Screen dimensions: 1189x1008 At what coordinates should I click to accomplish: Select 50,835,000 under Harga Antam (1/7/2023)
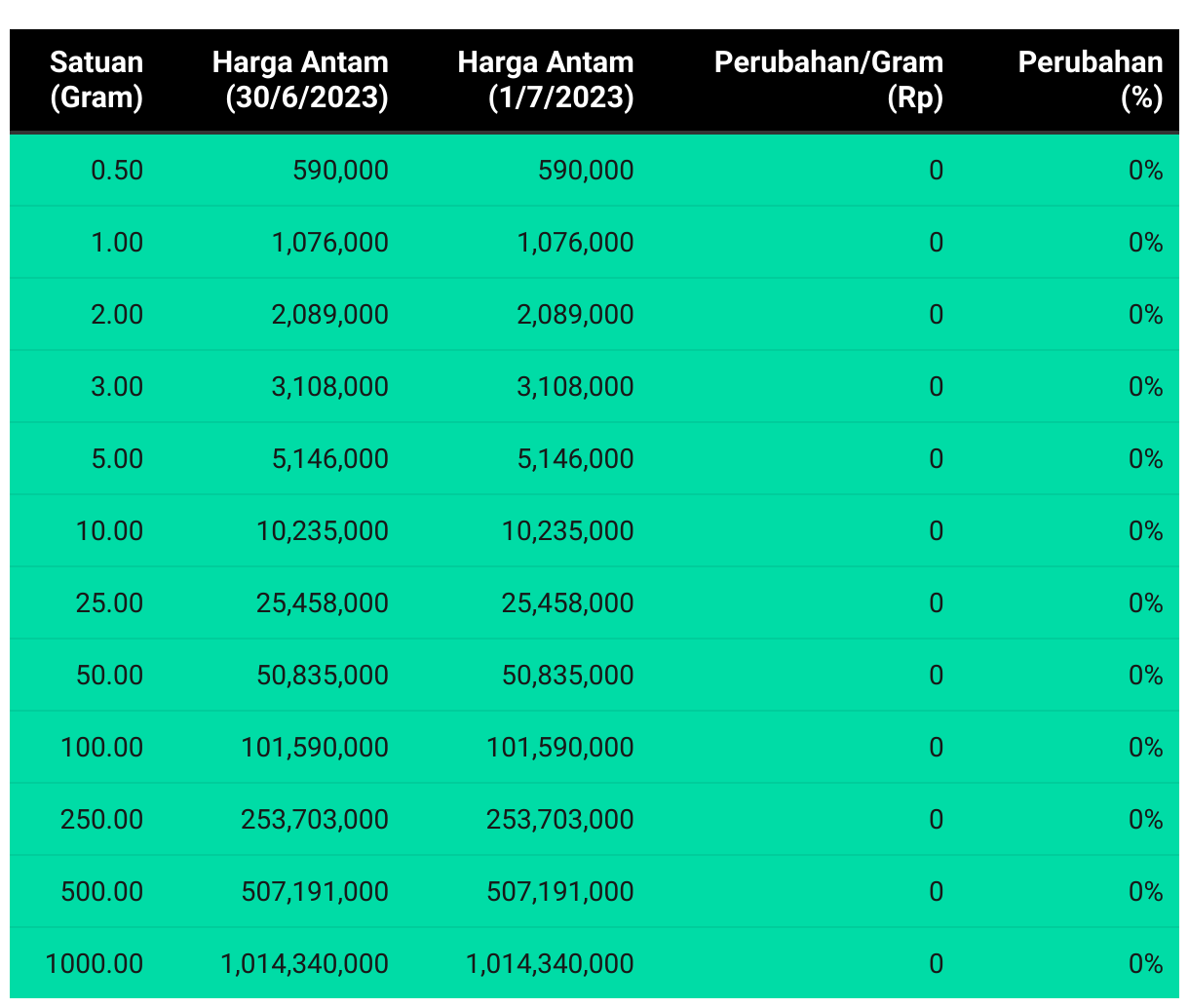[568, 676]
